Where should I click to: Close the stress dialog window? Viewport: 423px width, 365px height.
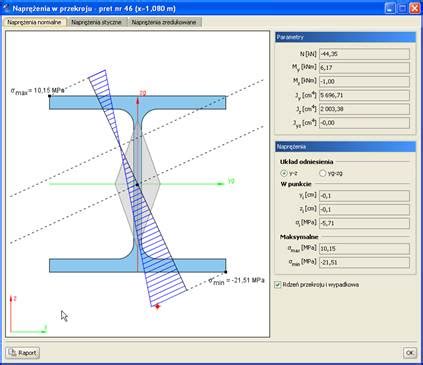pos(415,8)
